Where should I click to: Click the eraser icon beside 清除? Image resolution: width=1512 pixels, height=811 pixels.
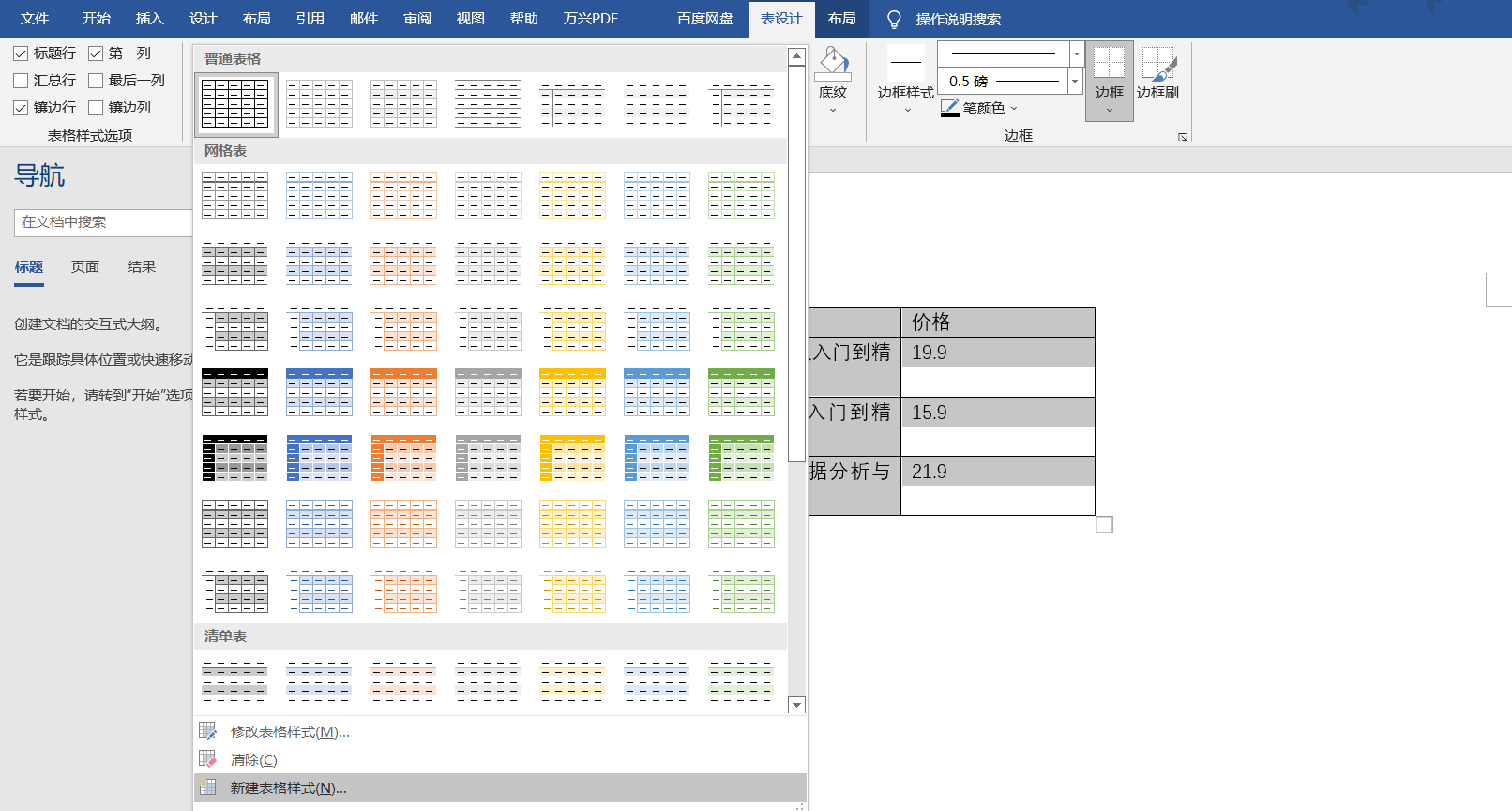coord(208,759)
